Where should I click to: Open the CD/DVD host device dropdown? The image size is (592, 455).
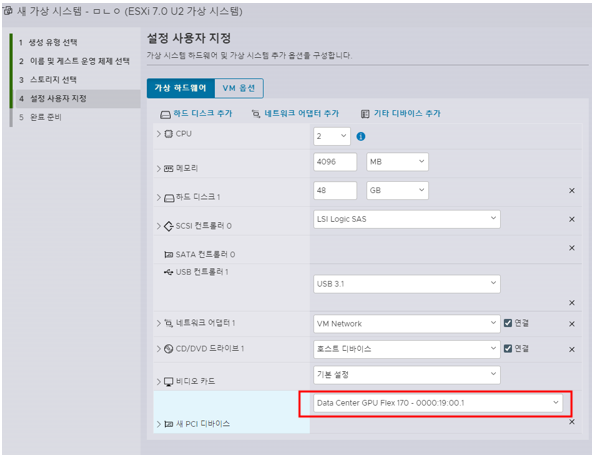point(407,349)
